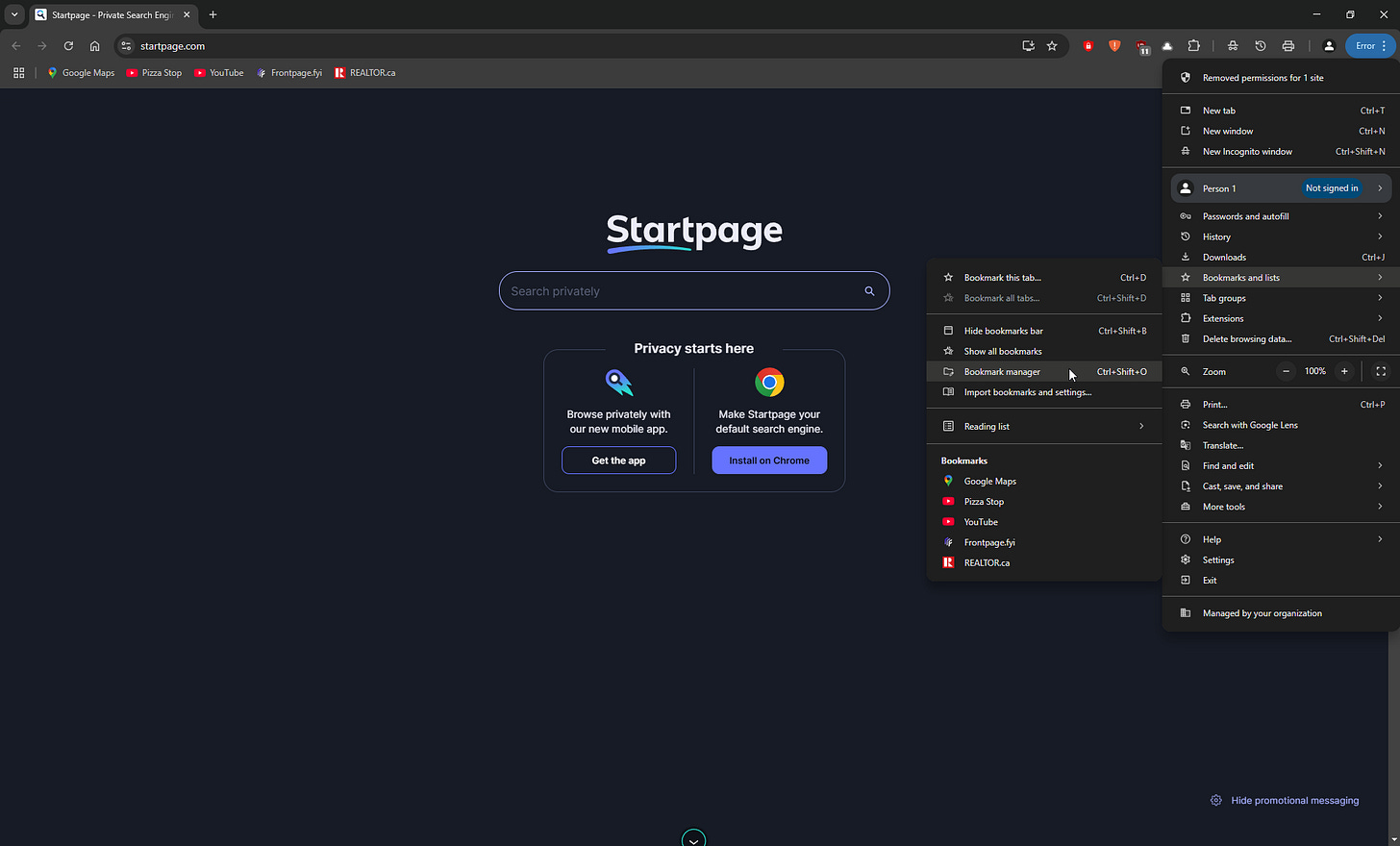Viewport: 1400px width, 846px height.
Task: Select Search with Google Lens
Action: pos(1282,425)
